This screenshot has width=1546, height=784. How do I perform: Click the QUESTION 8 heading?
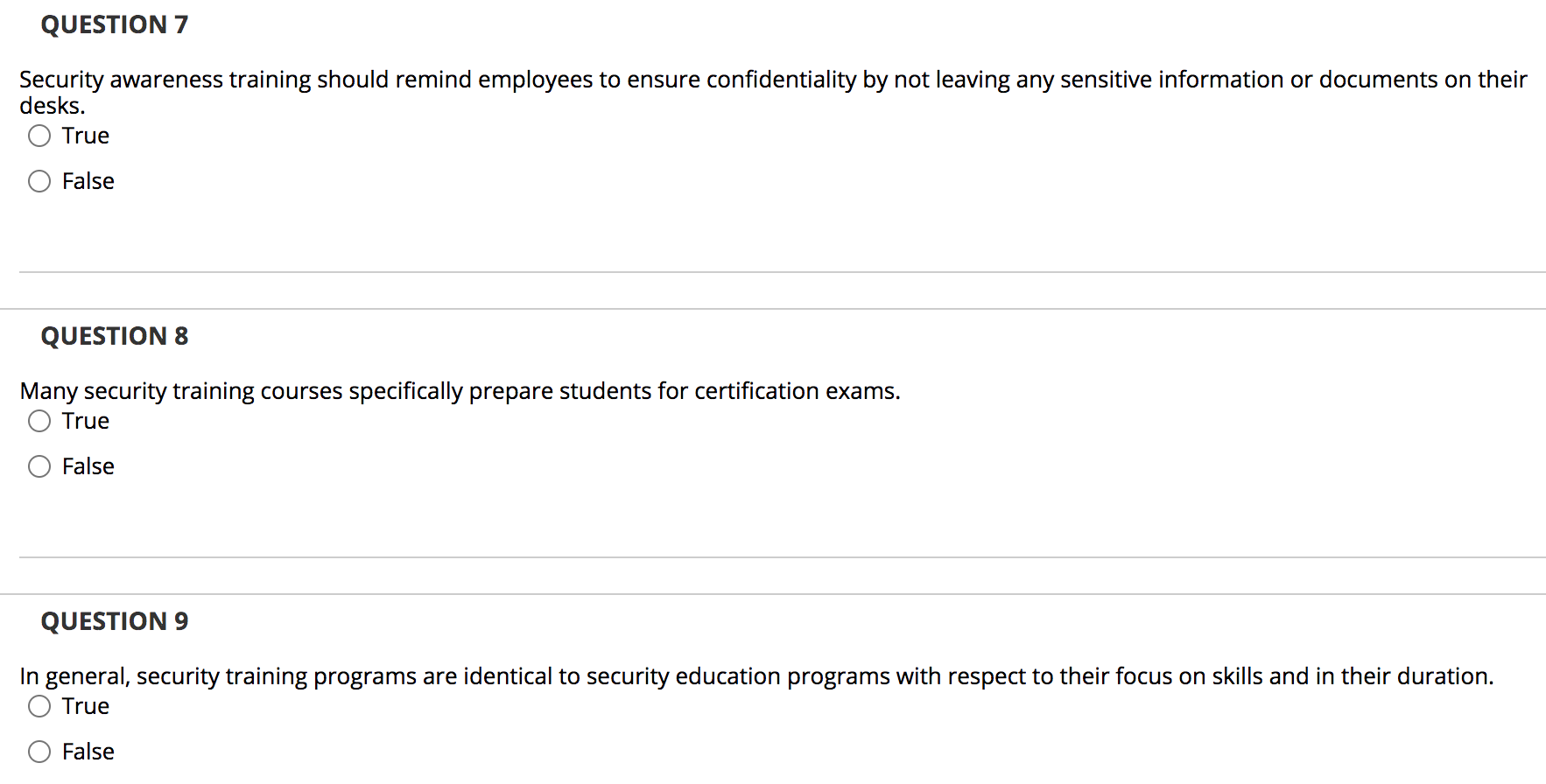pyautogui.click(x=115, y=336)
